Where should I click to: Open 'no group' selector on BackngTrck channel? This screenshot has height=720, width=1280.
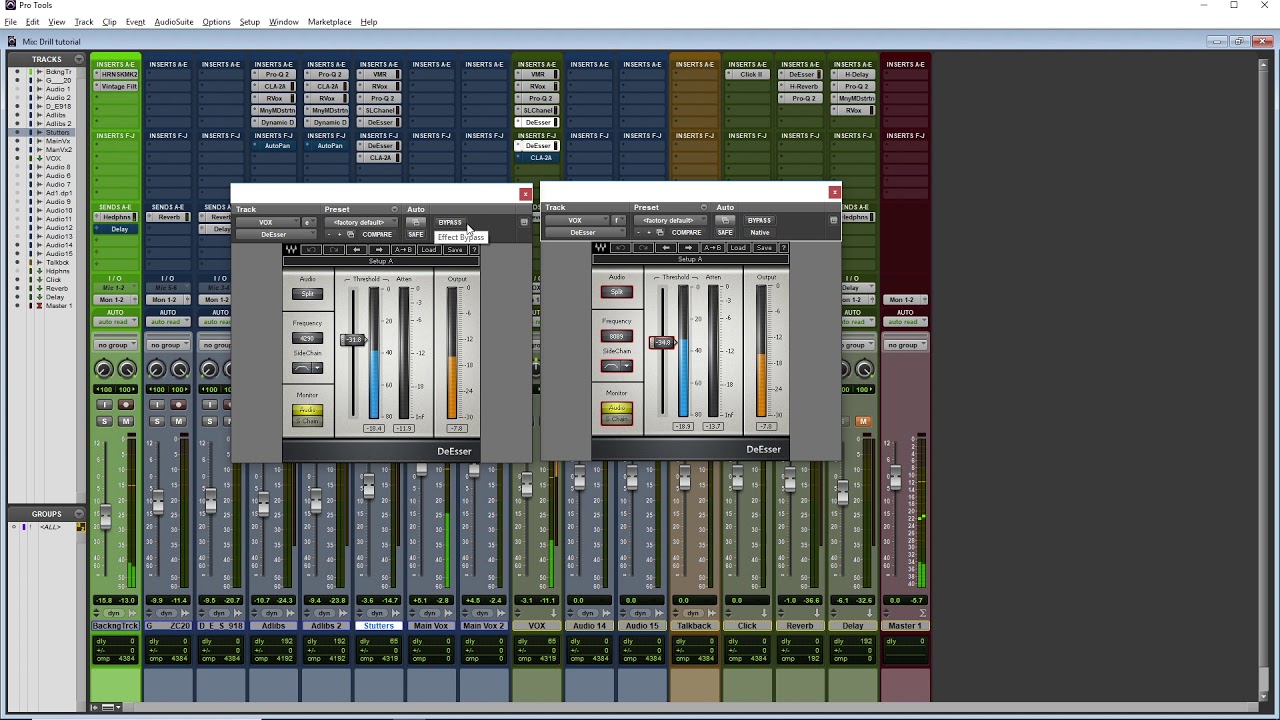(x=115, y=345)
